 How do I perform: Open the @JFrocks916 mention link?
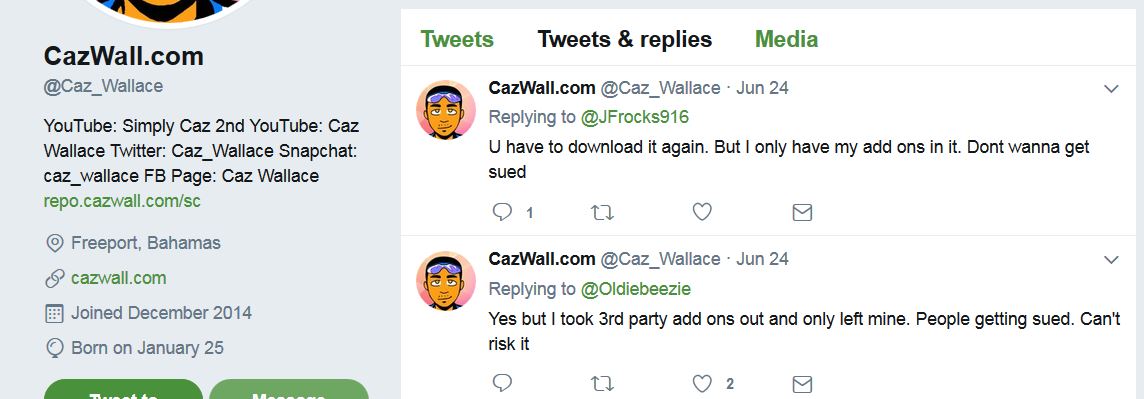pyautogui.click(x=635, y=117)
